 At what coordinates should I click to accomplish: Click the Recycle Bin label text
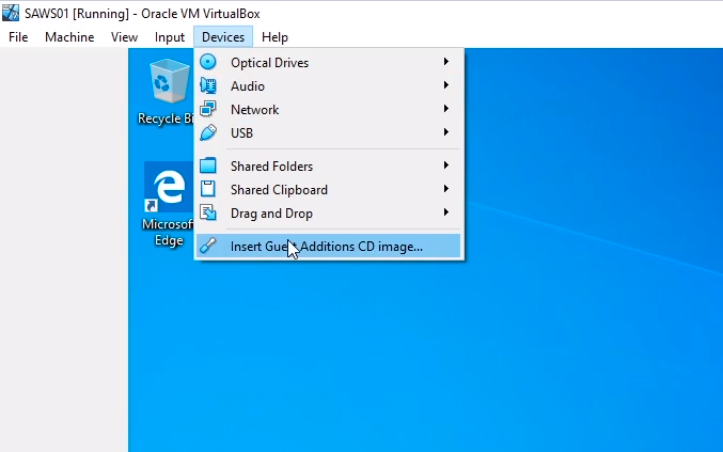166,119
